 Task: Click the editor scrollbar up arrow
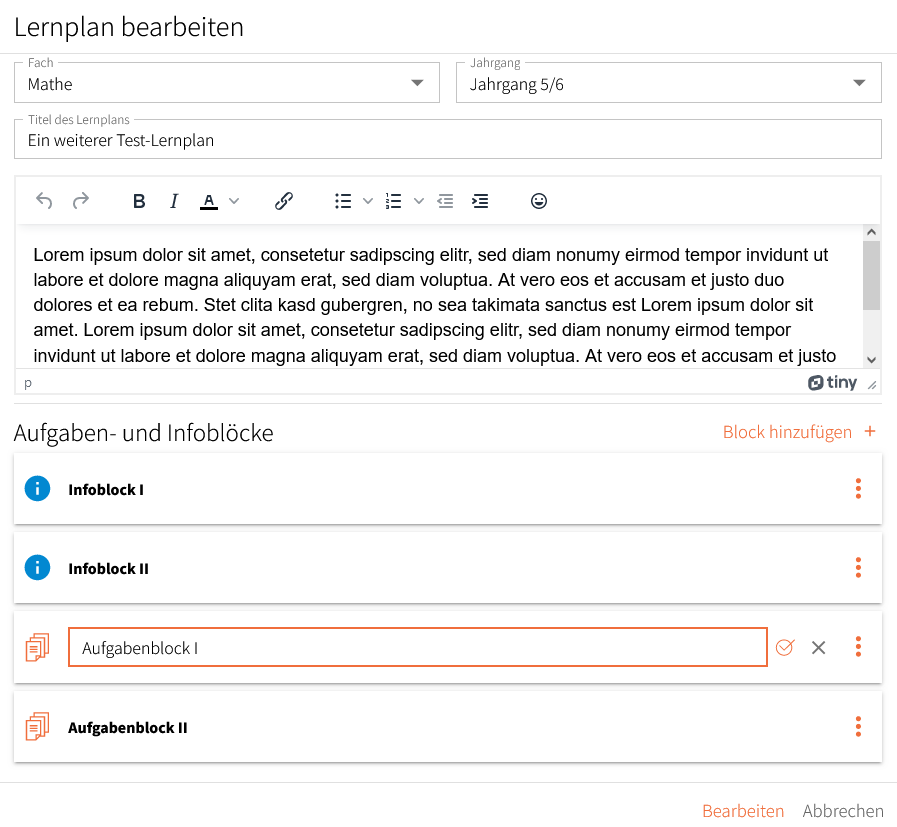(871, 232)
